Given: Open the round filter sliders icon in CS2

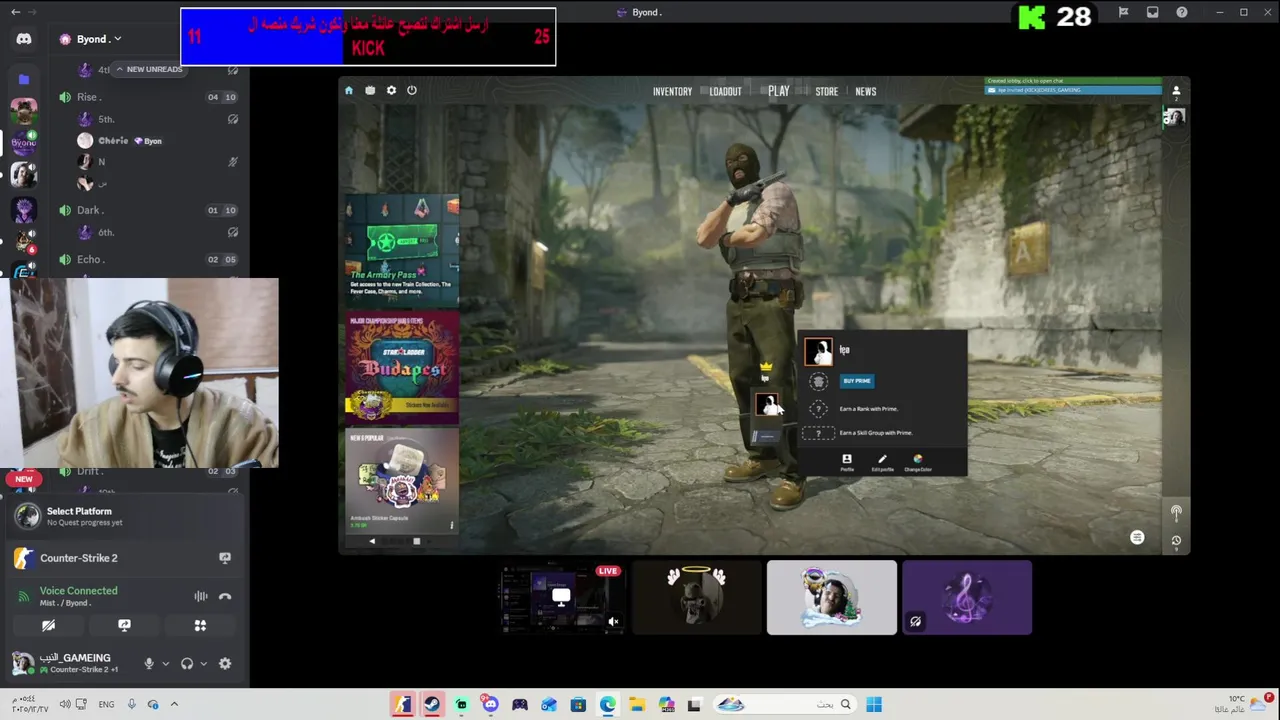Looking at the screenshot, I should 1137,538.
